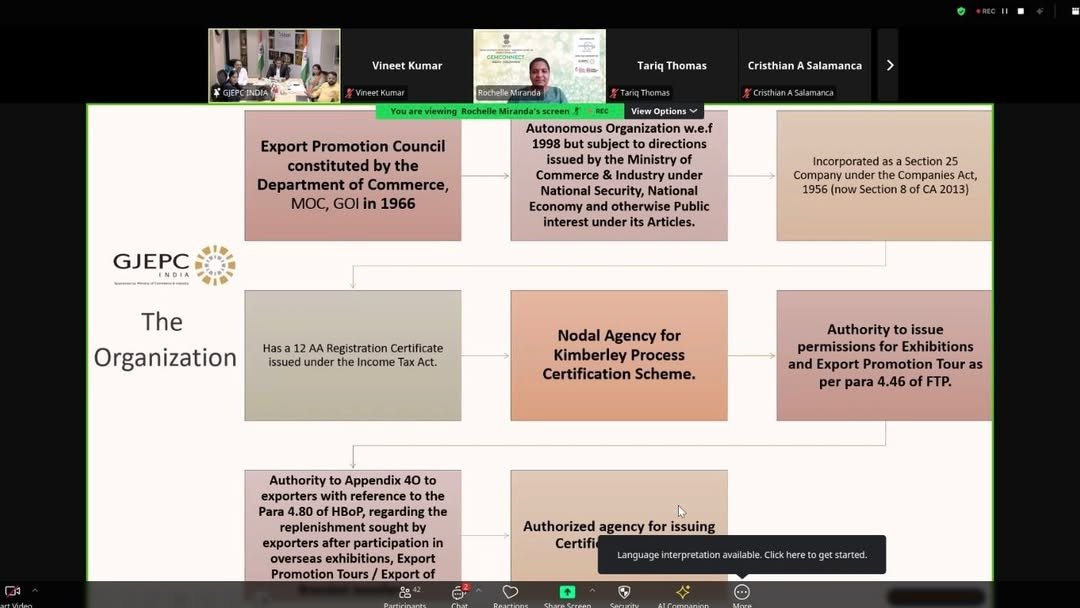Click the green encryption shield icon

coord(961,11)
